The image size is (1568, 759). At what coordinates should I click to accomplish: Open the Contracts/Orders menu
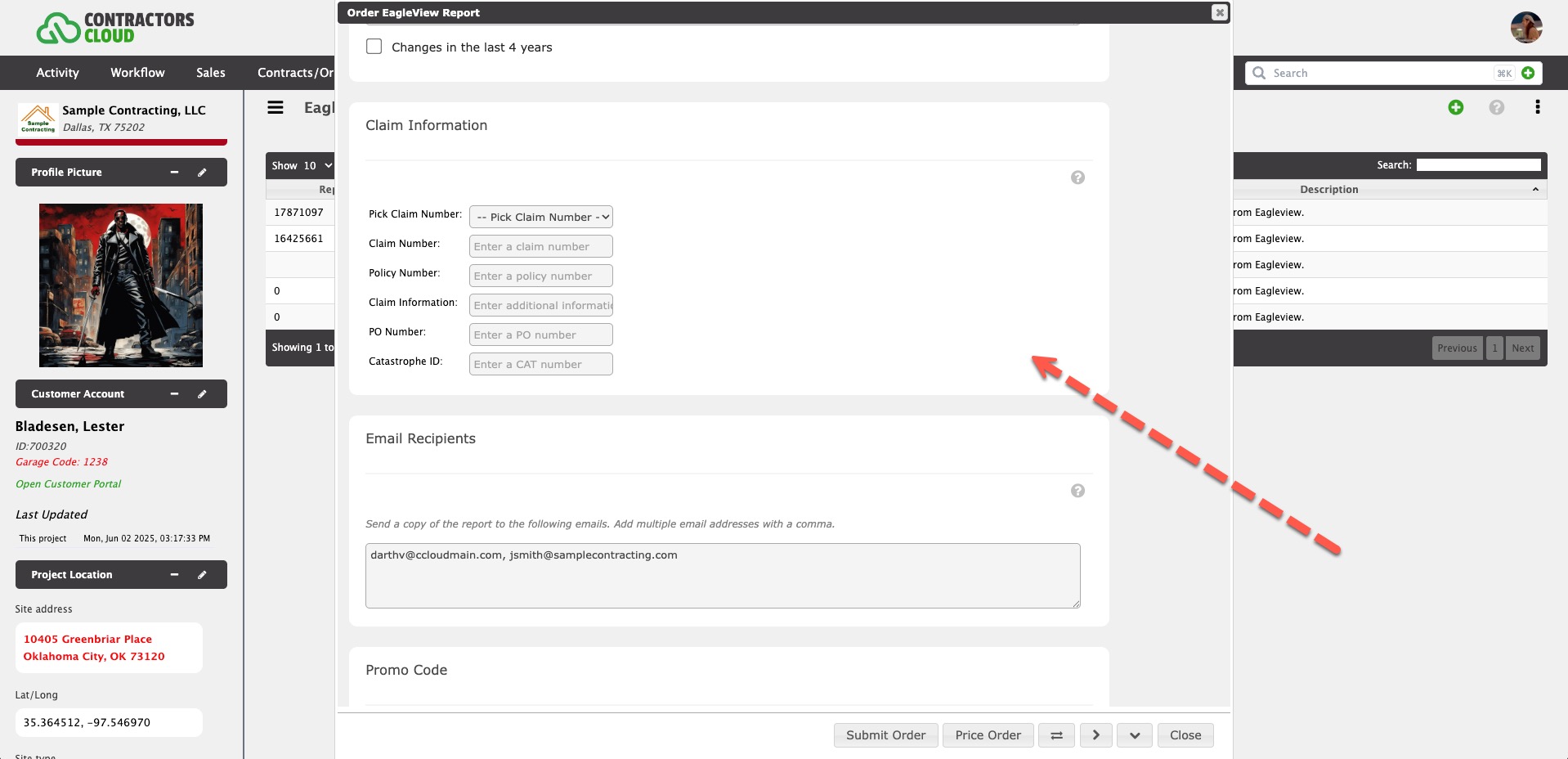coord(295,73)
